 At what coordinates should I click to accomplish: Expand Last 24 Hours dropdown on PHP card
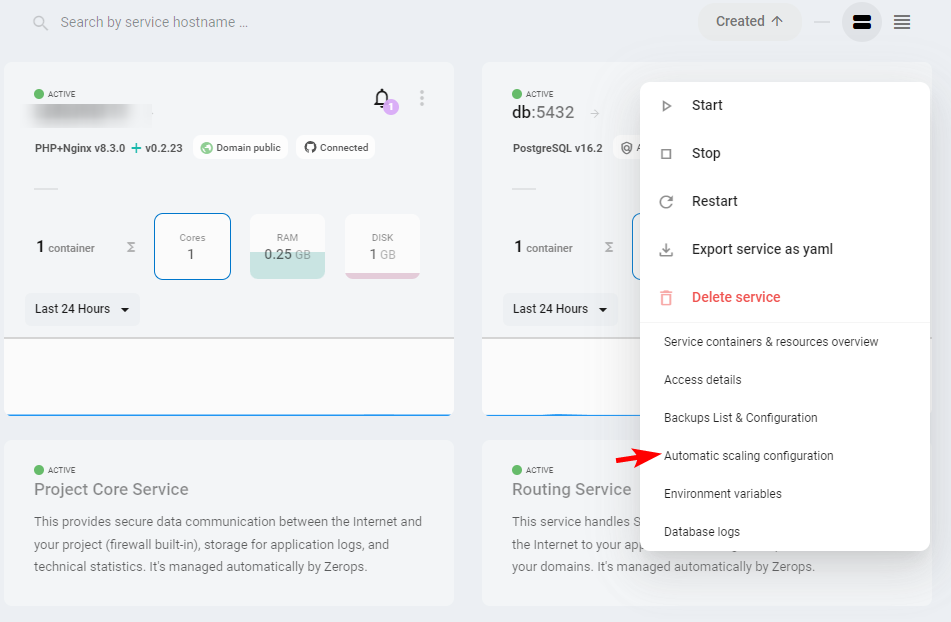(x=83, y=309)
